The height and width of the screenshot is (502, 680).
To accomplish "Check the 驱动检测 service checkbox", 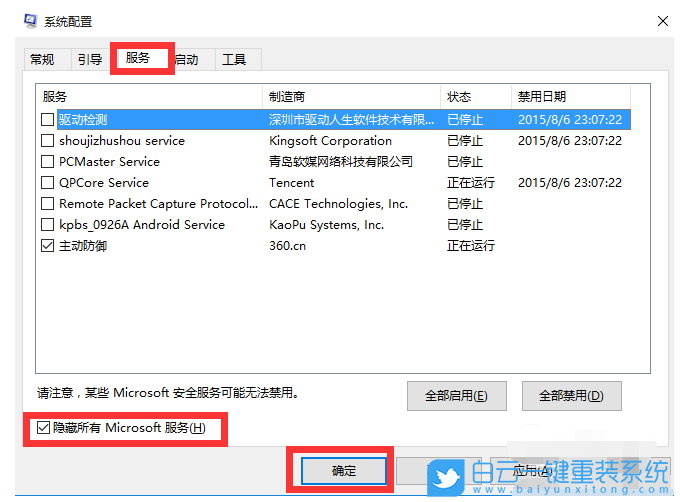I will 47,120.
